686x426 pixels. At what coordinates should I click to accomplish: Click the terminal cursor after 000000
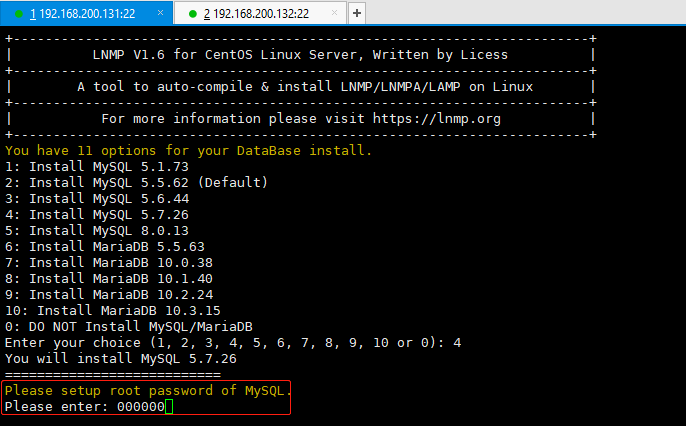click(169, 407)
